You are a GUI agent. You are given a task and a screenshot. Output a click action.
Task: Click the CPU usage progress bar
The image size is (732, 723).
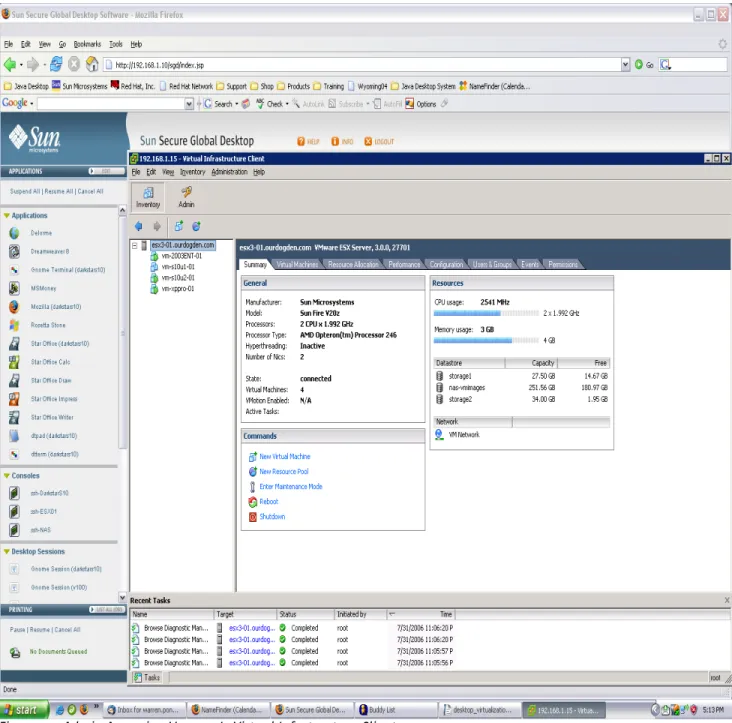coord(486,313)
